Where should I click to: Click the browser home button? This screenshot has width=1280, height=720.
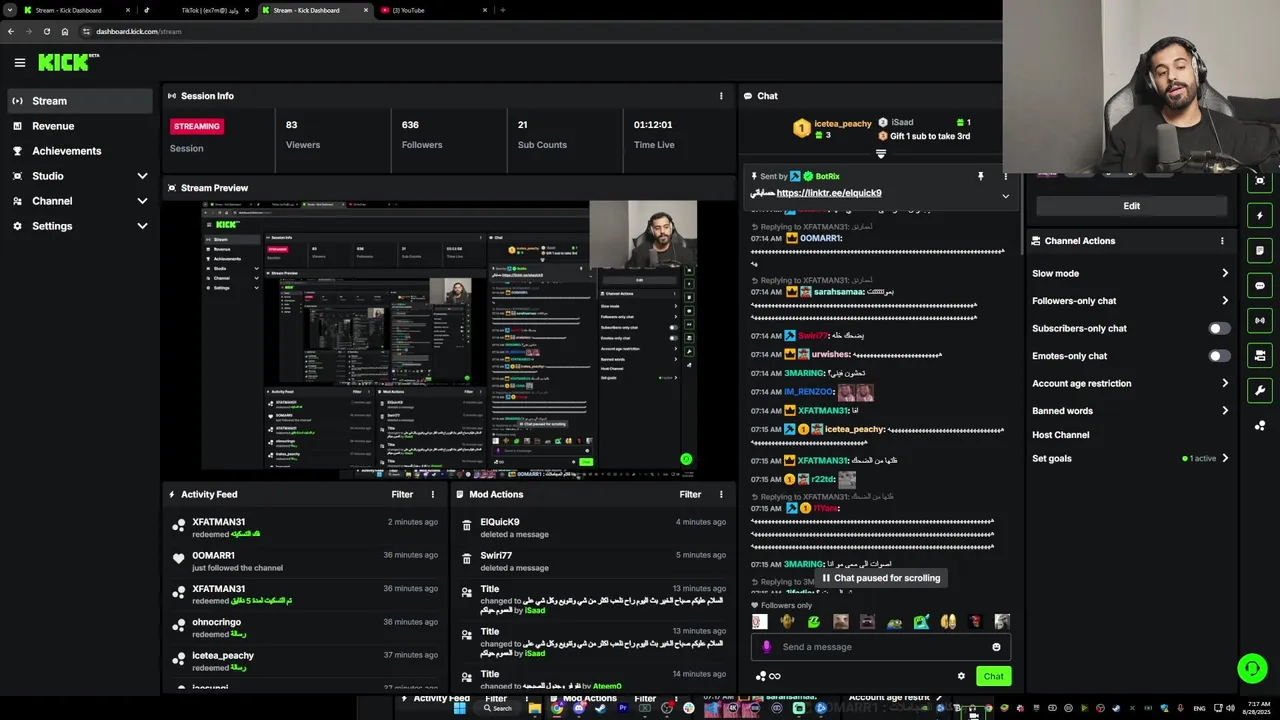pos(65,31)
